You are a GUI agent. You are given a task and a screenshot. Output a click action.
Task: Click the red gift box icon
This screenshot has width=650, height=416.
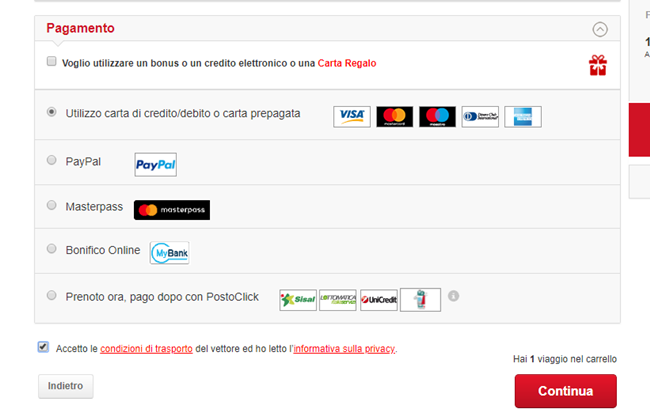point(598,65)
